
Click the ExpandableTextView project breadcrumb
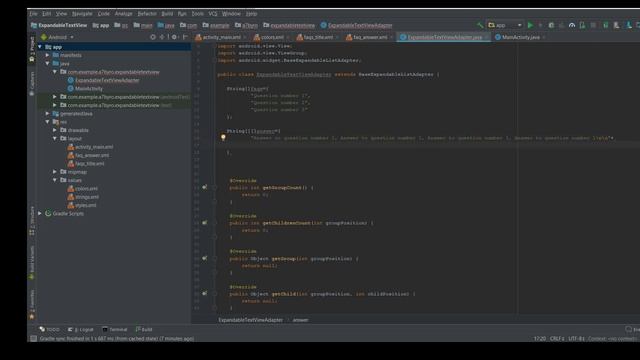click(59, 25)
